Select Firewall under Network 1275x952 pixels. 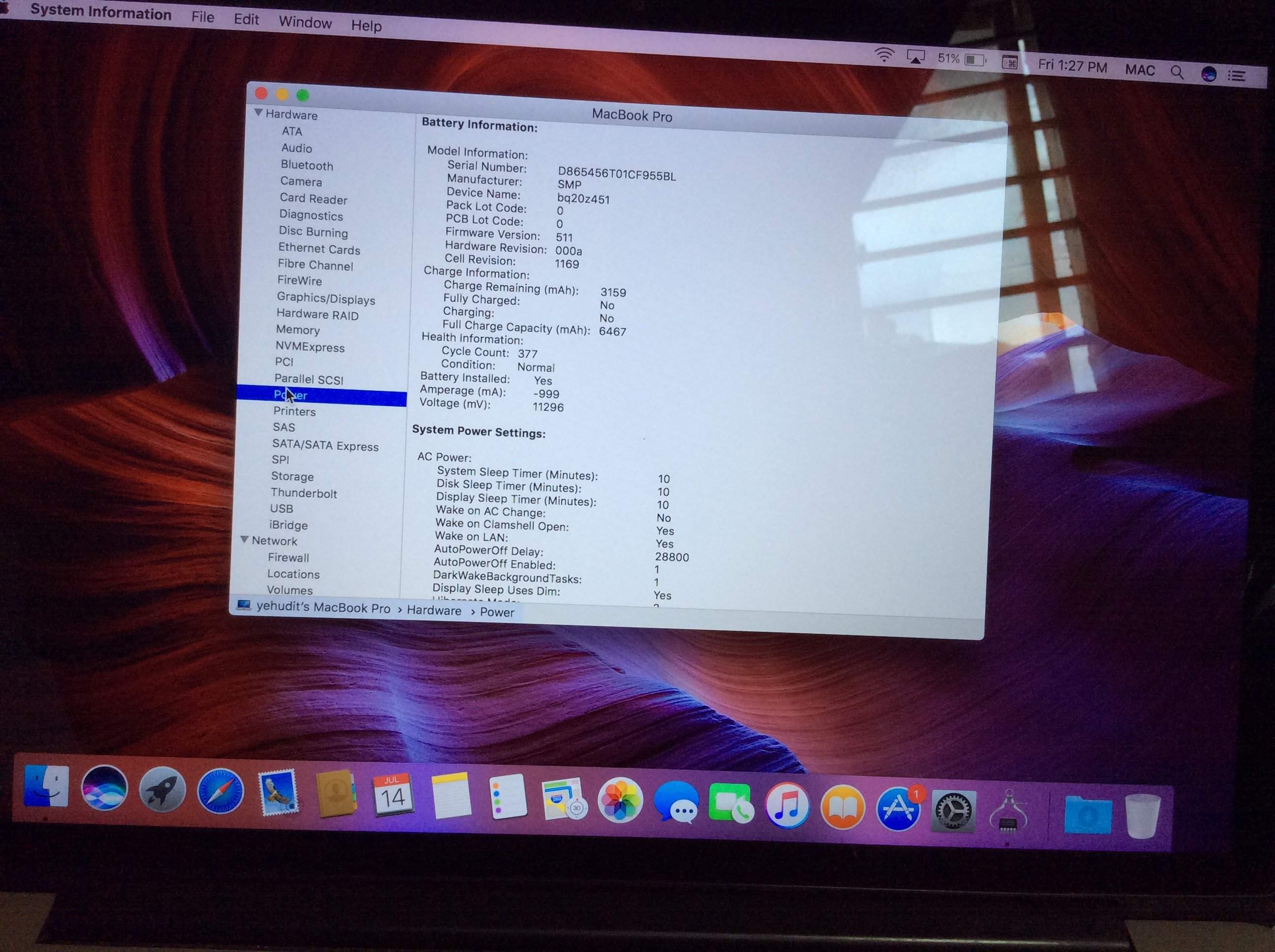[x=288, y=558]
